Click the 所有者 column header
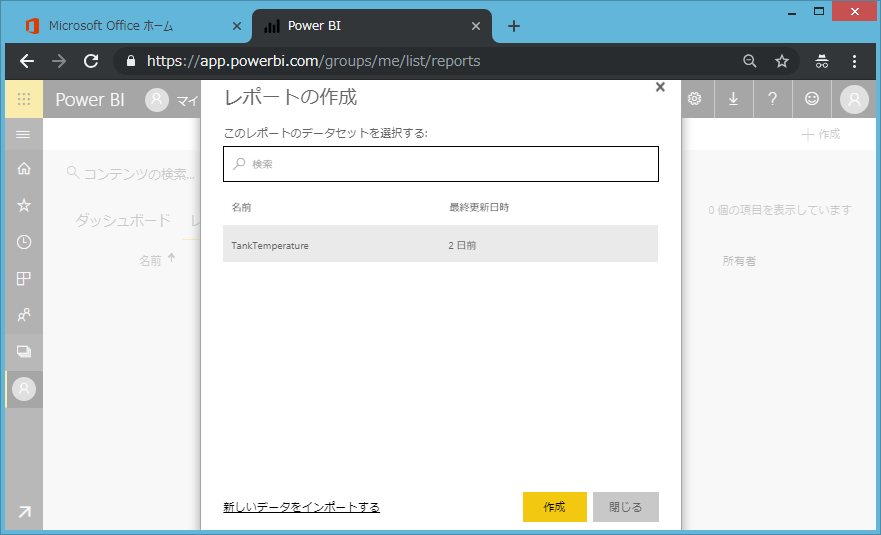 (x=739, y=261)
